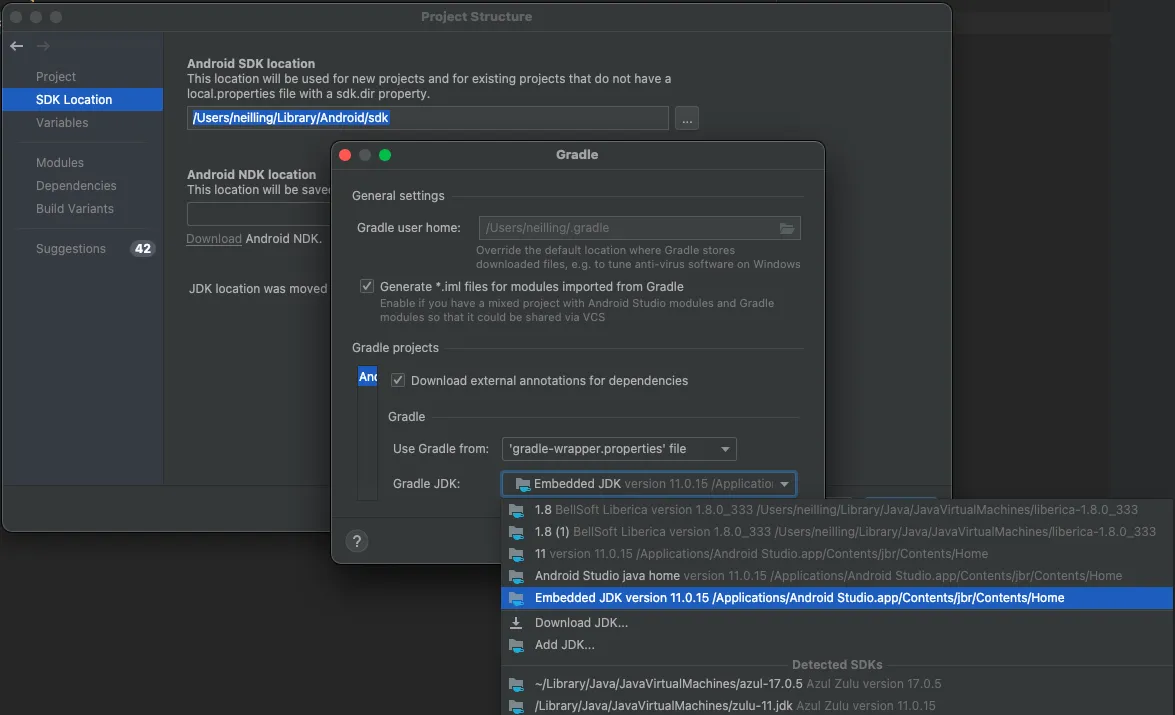Choose detected zulu-11.jdk Azul Zulu SDK
The width and height of the screenshot is (1175, 715).
point(836,706)
